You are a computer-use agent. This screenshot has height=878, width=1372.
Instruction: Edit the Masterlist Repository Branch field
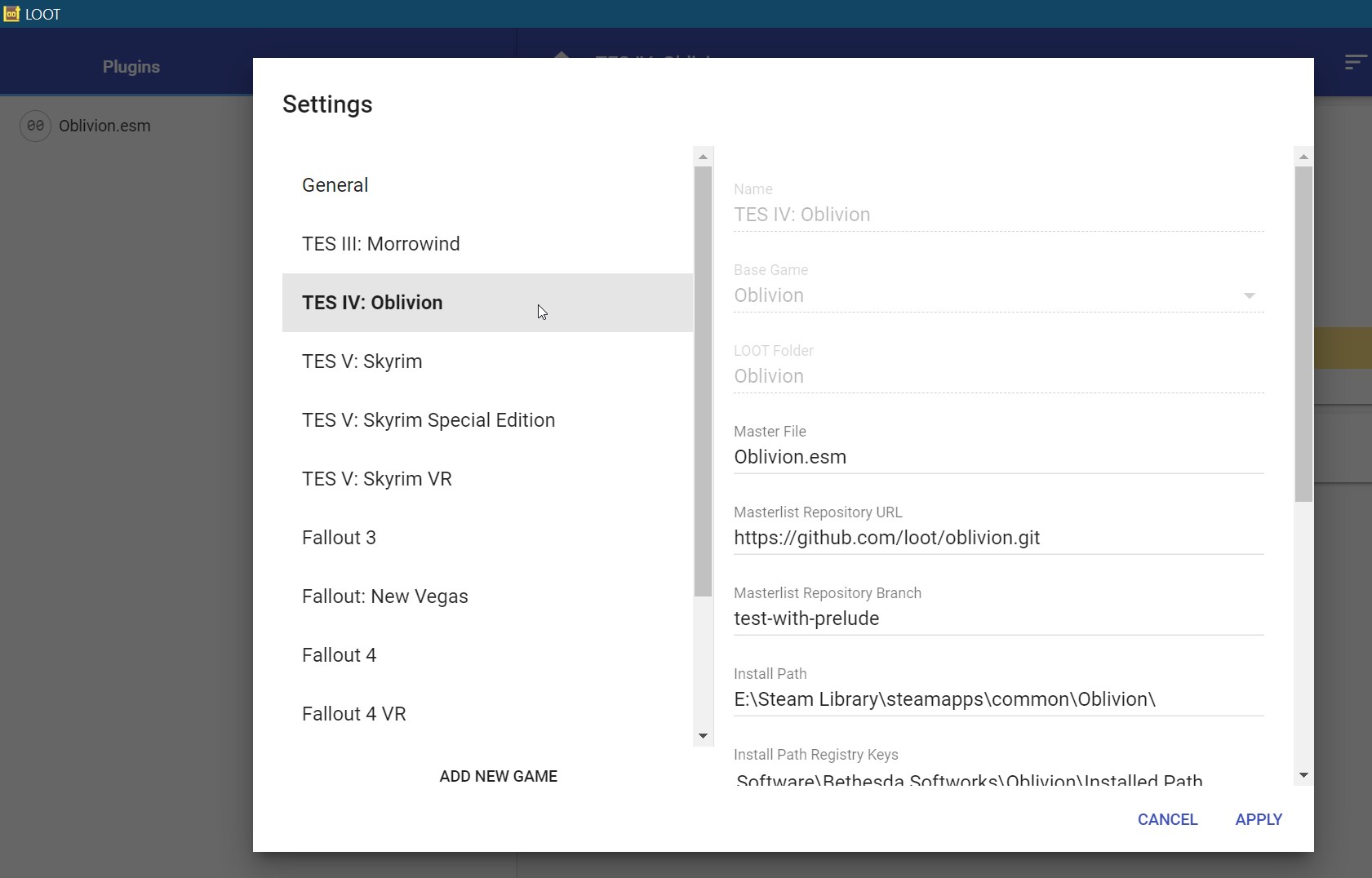click(x=939, y=619)
